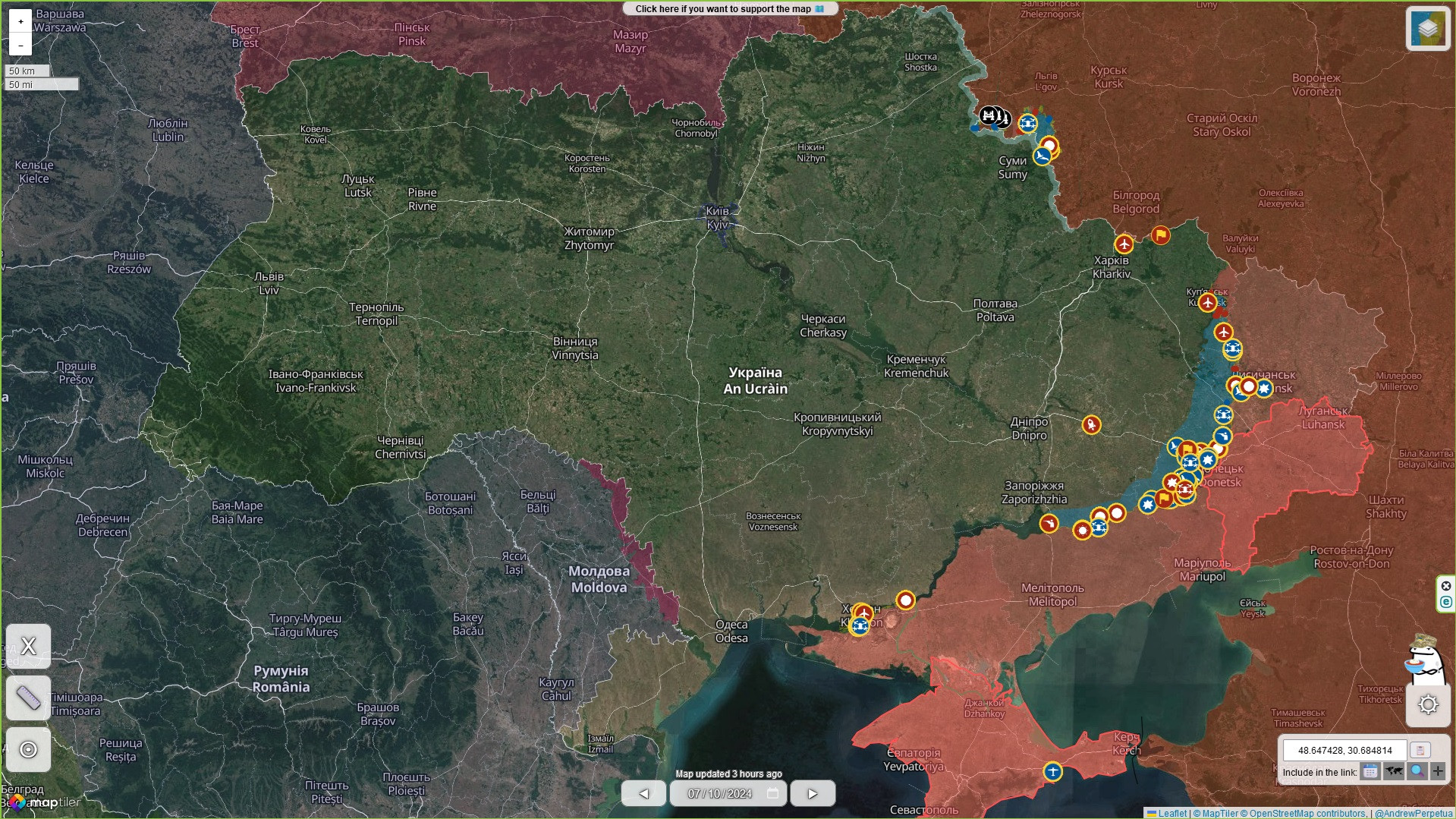This screenshot has height=819, width=1456.
Task: Activate the locate target circle tool
Action: point(28,750)
